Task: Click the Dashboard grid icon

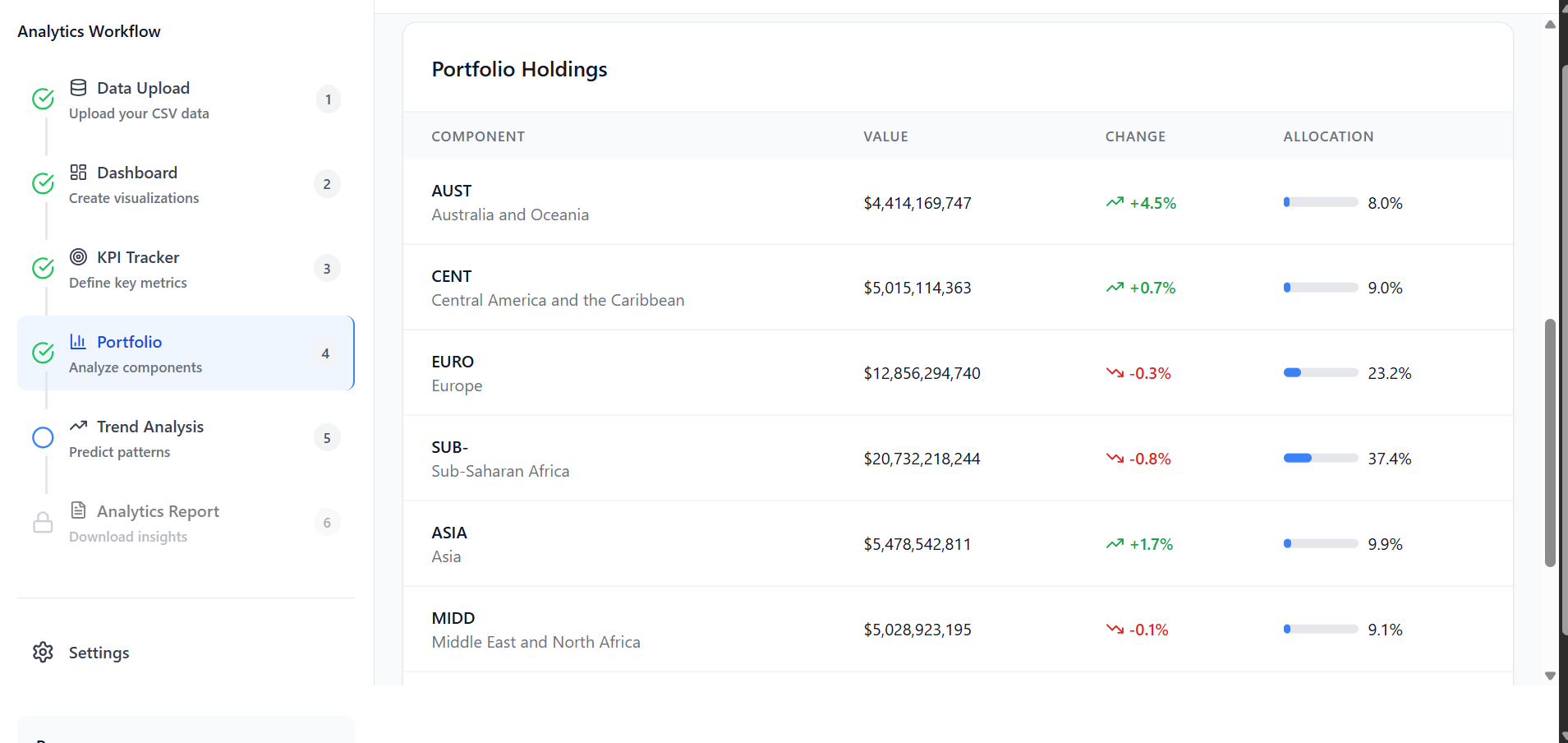Action: pyautogui.click(x=78, y=173)
